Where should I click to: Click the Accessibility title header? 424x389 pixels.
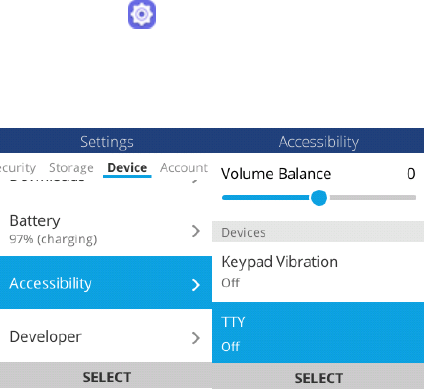[319, 142]
